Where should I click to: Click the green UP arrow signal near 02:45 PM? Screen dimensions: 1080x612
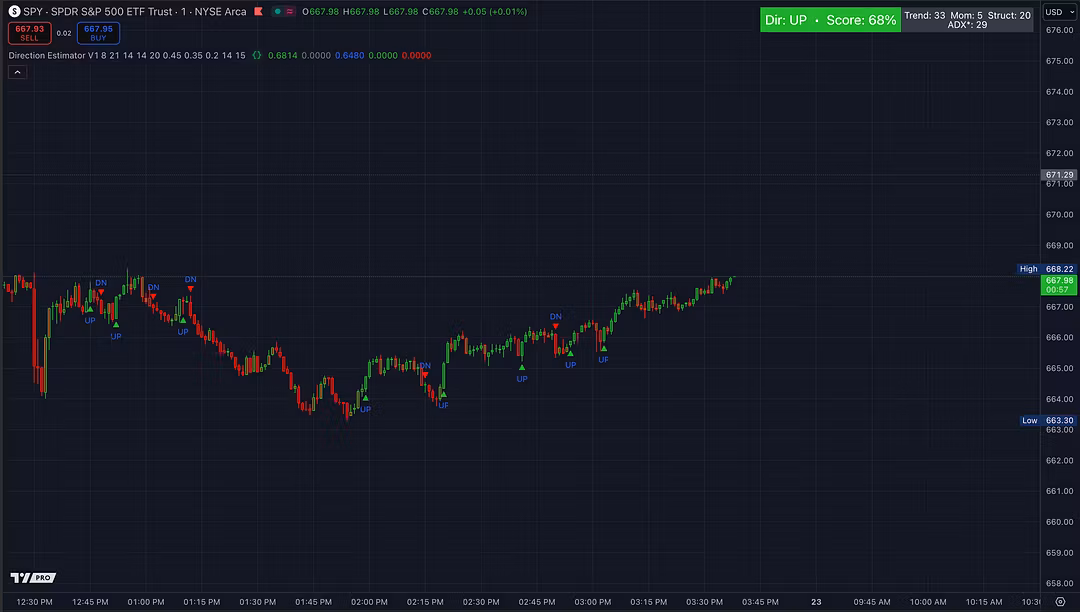click(x=522, y=367)
